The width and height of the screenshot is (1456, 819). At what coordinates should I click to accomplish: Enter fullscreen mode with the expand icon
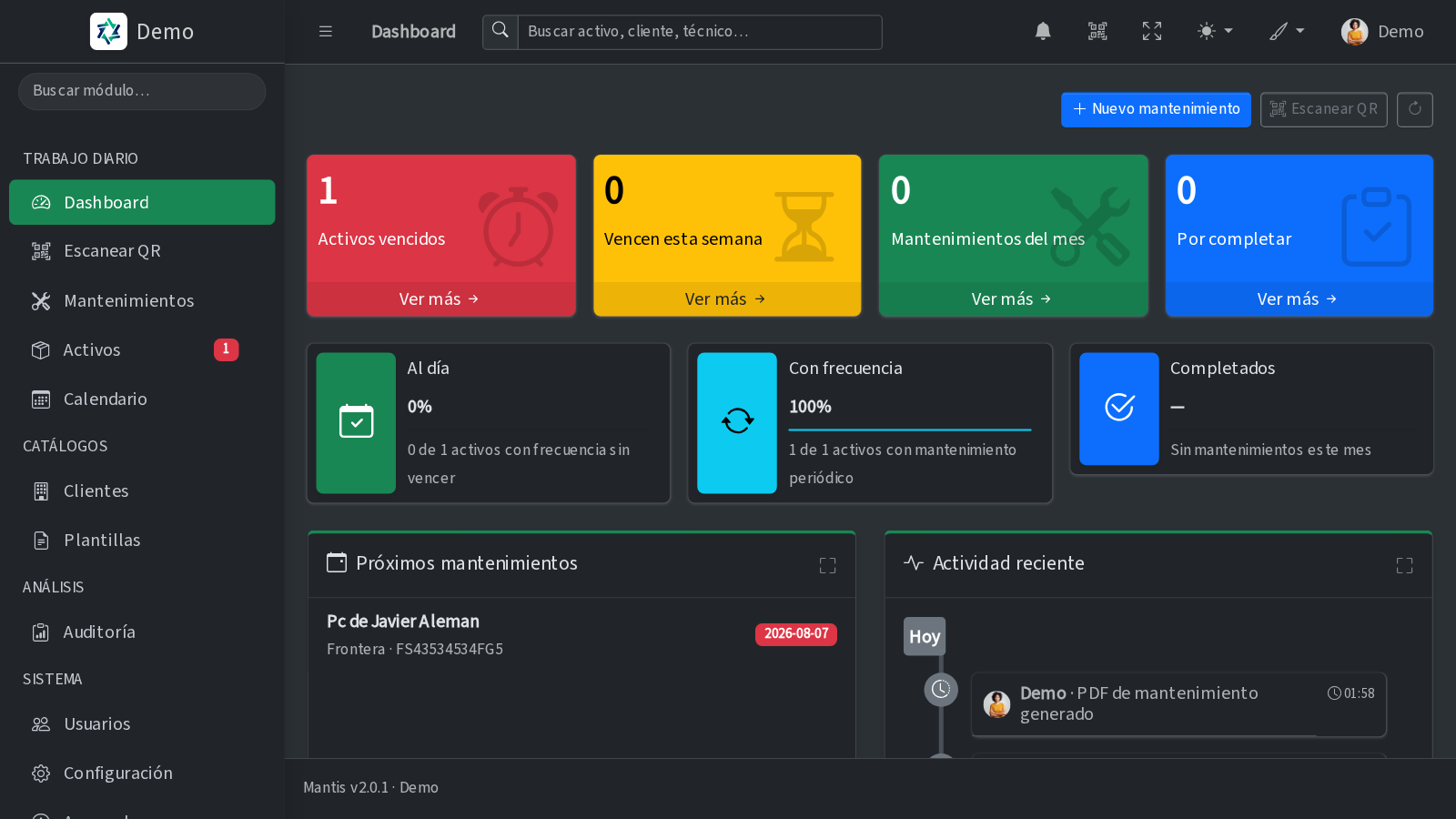pyautogui.click(x=1152, y=32)
